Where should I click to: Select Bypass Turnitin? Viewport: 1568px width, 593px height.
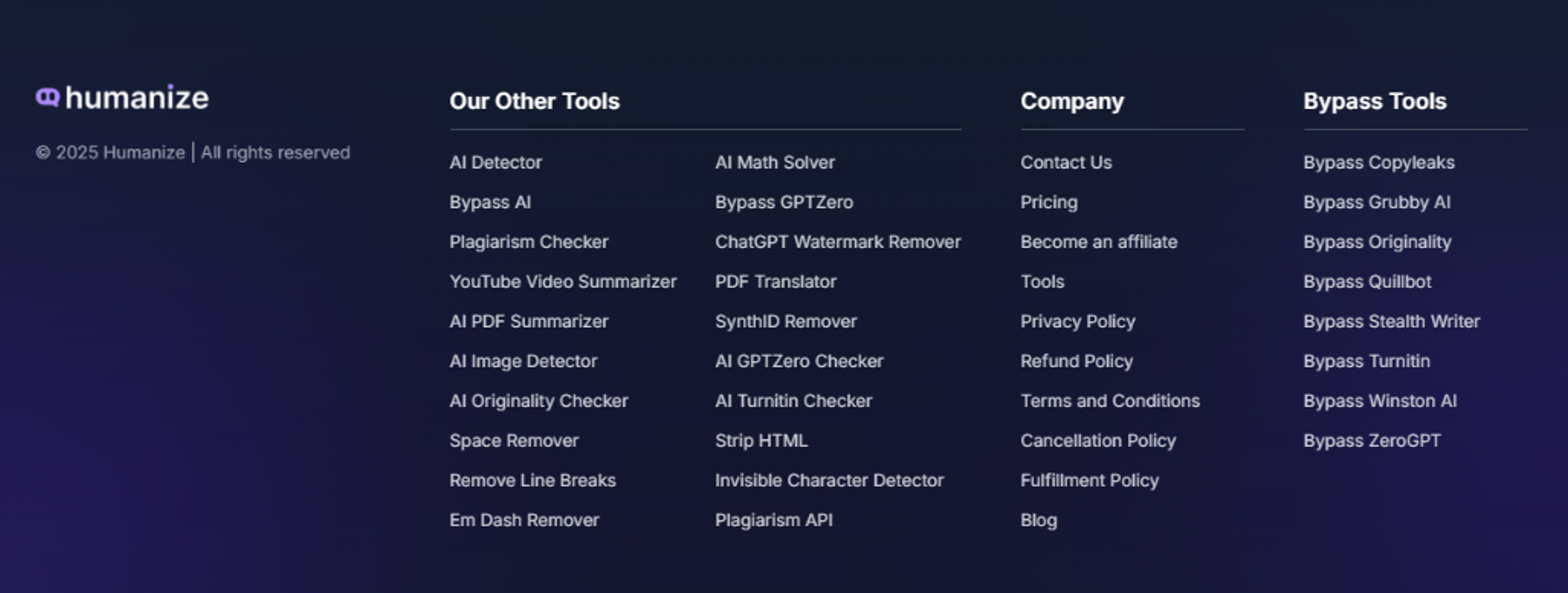tap(1367, 362)
